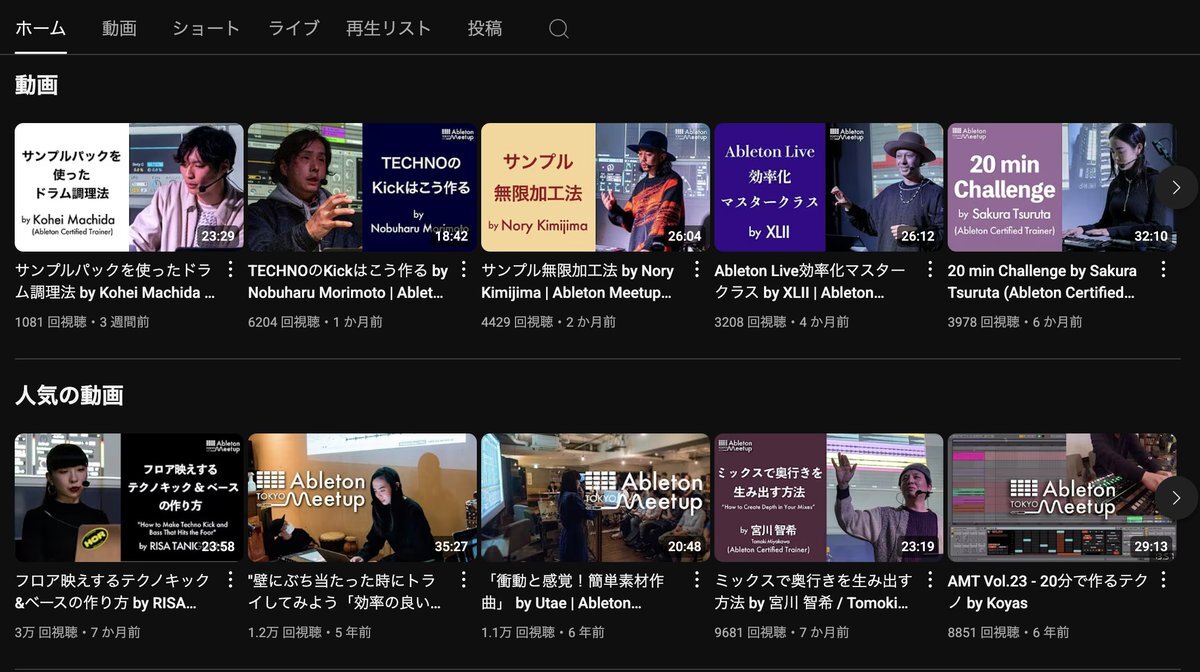The width and height of the screenshot is (1200, 672).
Task: Open the channel search icon
Action: click(559, 29)
